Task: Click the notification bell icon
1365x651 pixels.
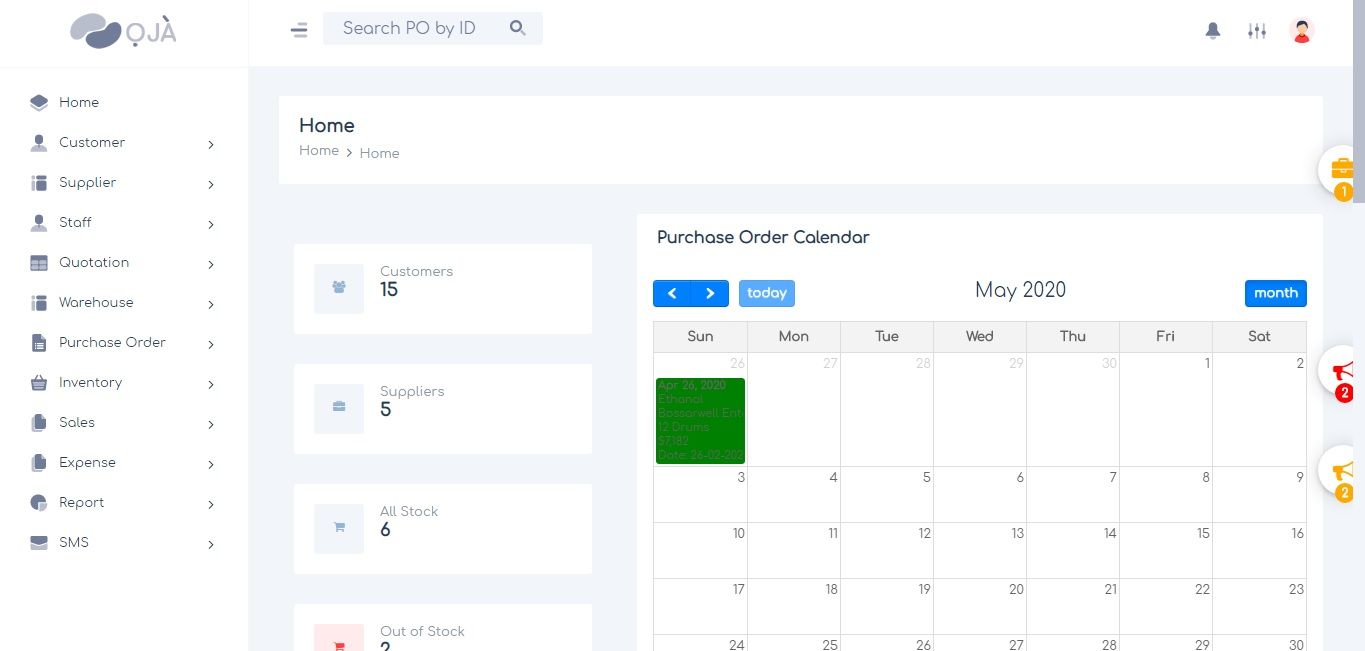Action: 1213,31
